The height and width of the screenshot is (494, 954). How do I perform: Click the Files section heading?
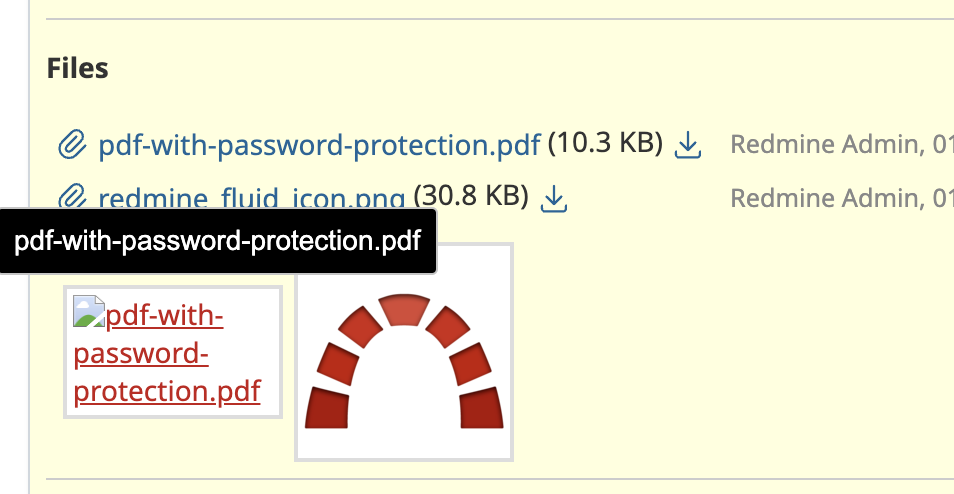77,68
